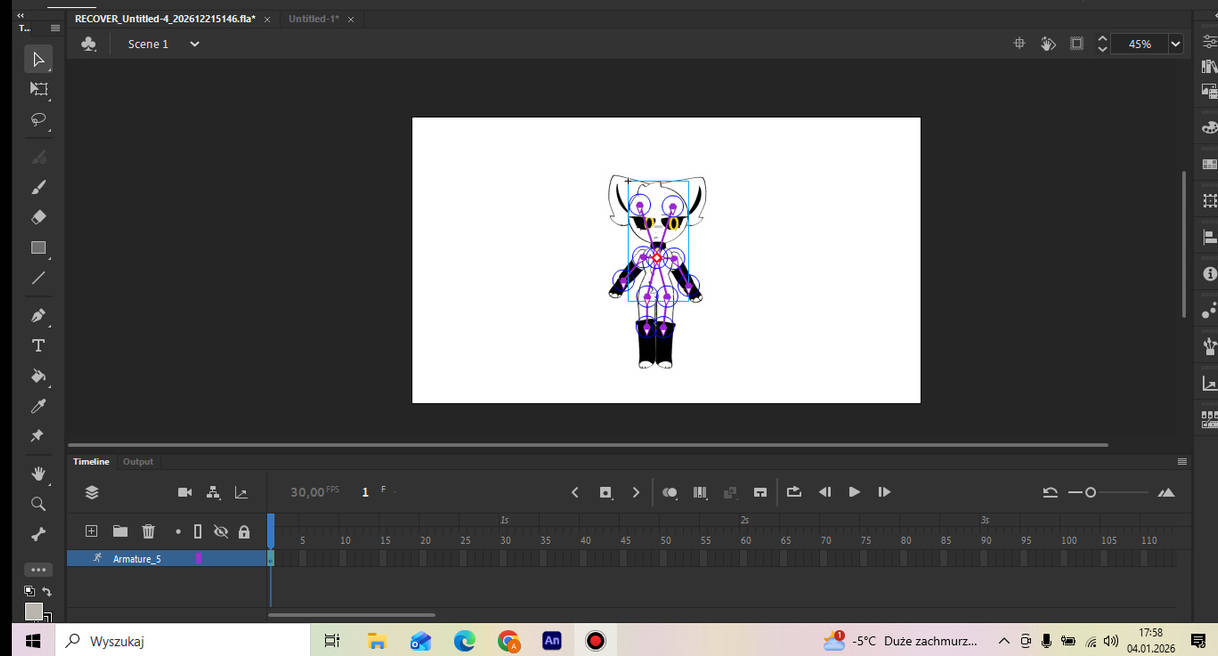Click the Center Stage icon
Image resolution: width=1218 pixels, height=656 pixels.
[1019, 44]
